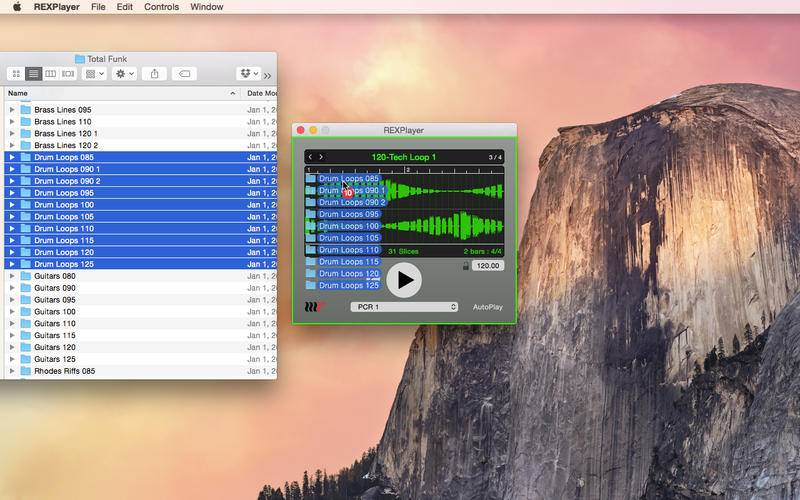Select the Guitars 125 row
Viewport: 800px width, 500px height.
140,359
